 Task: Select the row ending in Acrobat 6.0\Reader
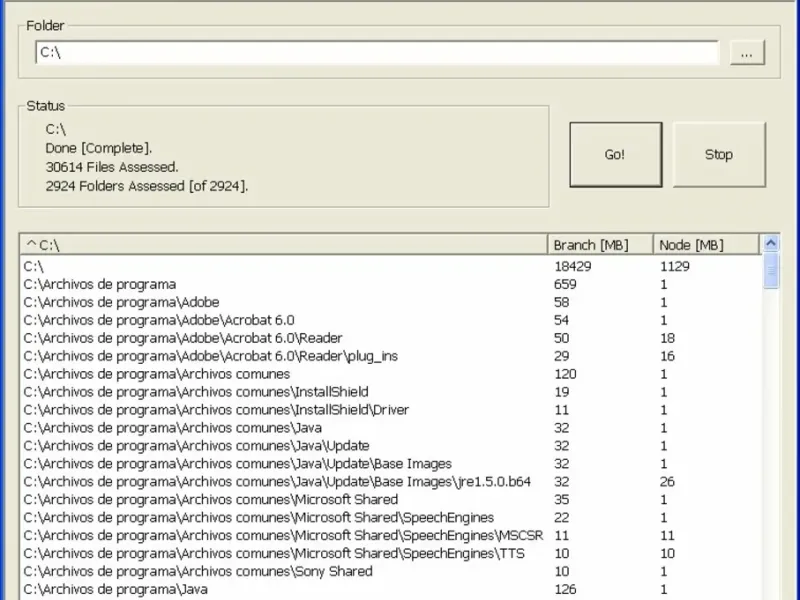[x=390, y=338]
